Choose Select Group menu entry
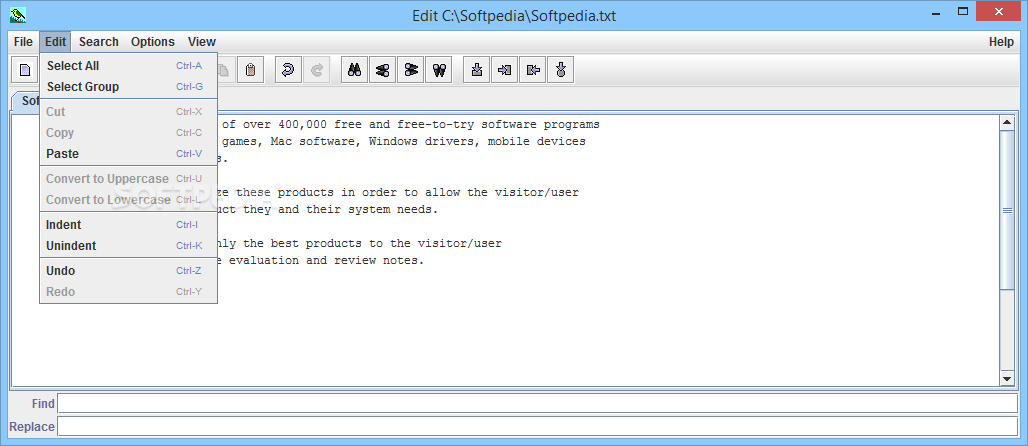1028x446 pixels. point(128,87)
